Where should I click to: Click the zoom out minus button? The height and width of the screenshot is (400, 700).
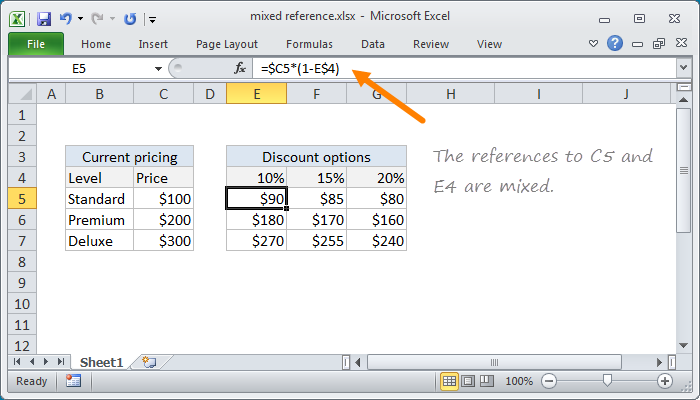[547, 381]
